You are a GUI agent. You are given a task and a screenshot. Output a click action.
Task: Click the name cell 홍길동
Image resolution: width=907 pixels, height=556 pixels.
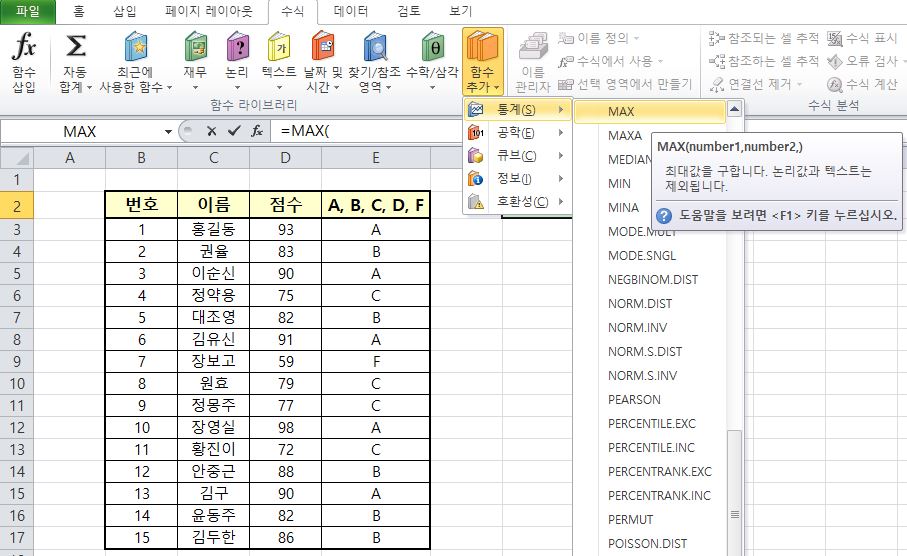(213, 230)
